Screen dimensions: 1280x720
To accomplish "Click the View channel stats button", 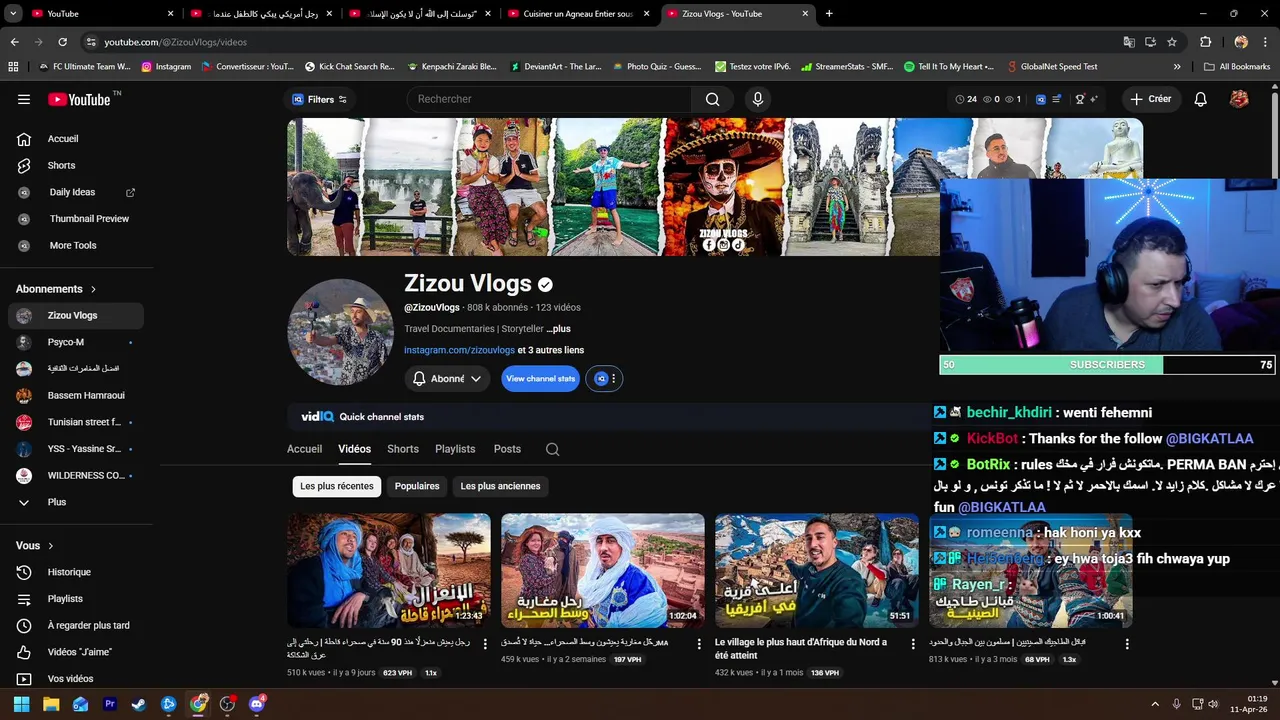I will coord(540,379).
